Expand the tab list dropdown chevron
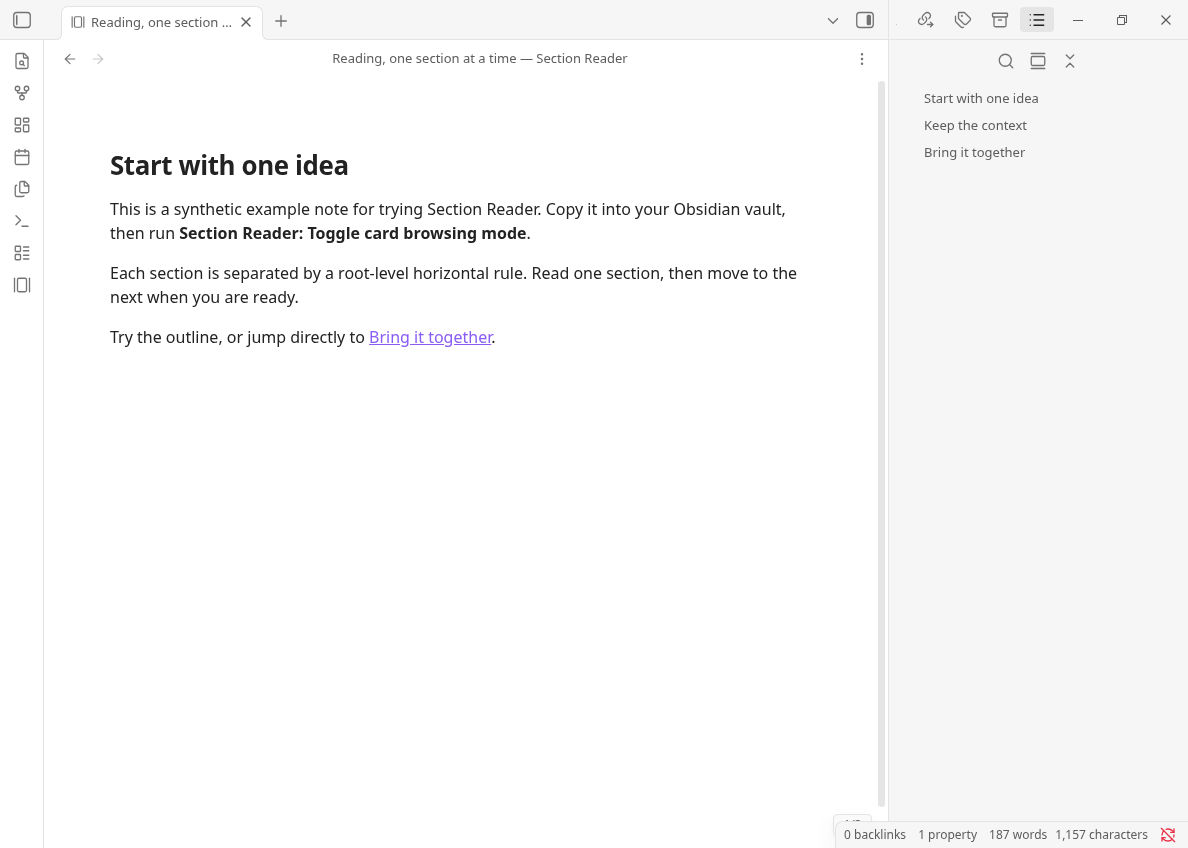This screenshot has height=848, width=1188. pos(833,20)
